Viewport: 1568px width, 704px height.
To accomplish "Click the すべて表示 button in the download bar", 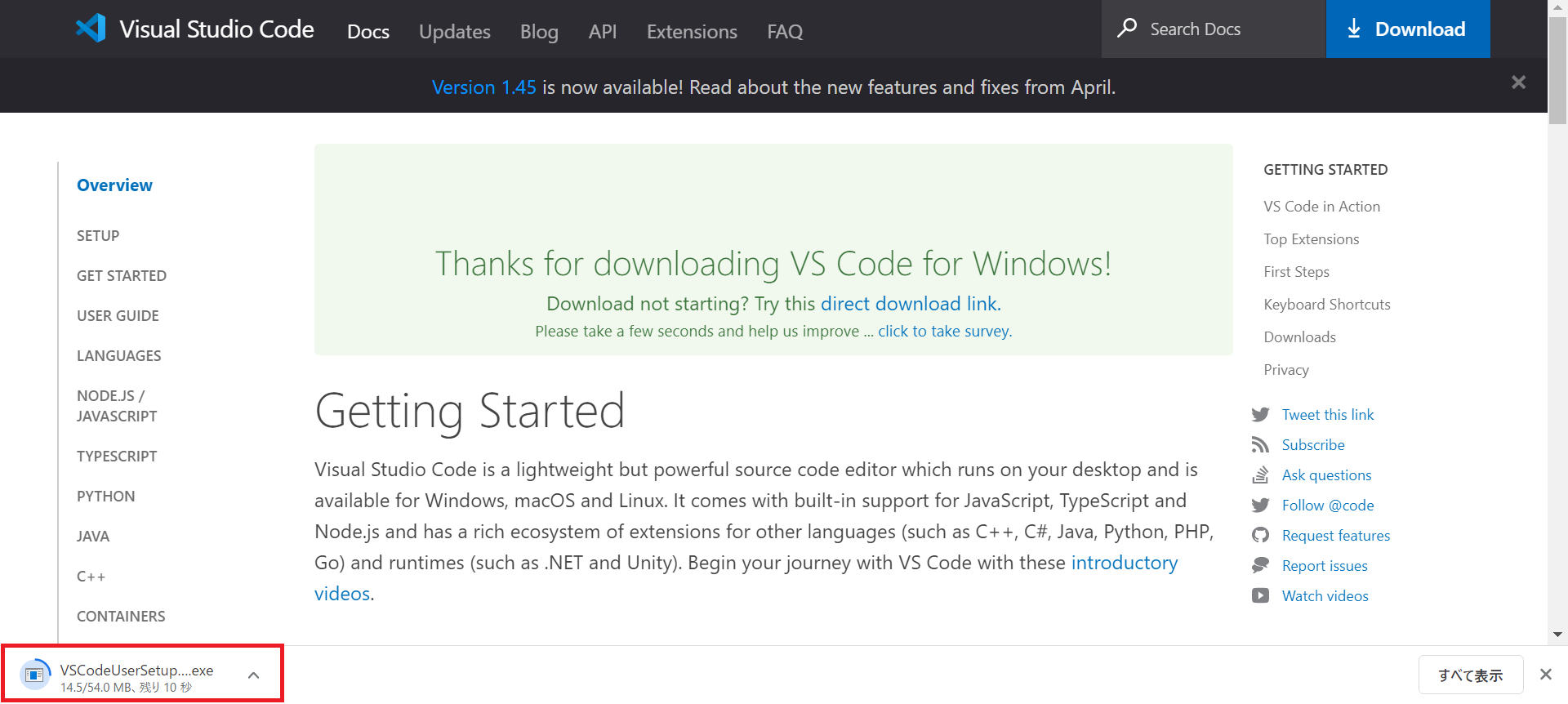I will pyautogui.click(x=1471, y=675).
